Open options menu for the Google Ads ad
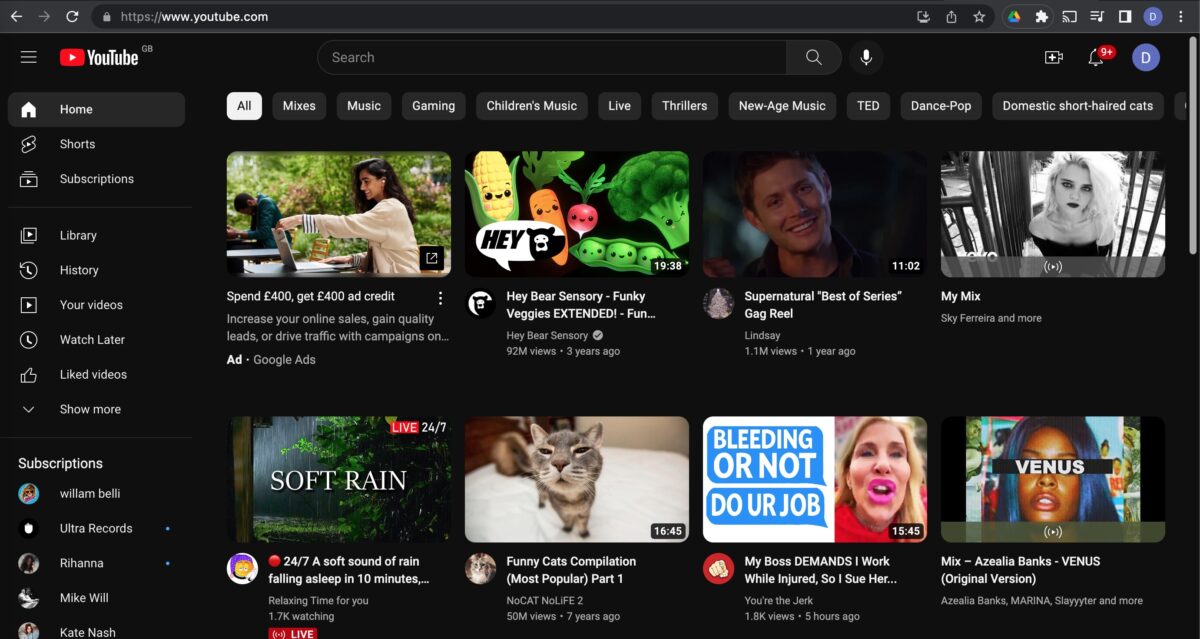Image resolution: width=1200 pixels, height=639 pixels. pyautogui.click(x=440, y=297)
